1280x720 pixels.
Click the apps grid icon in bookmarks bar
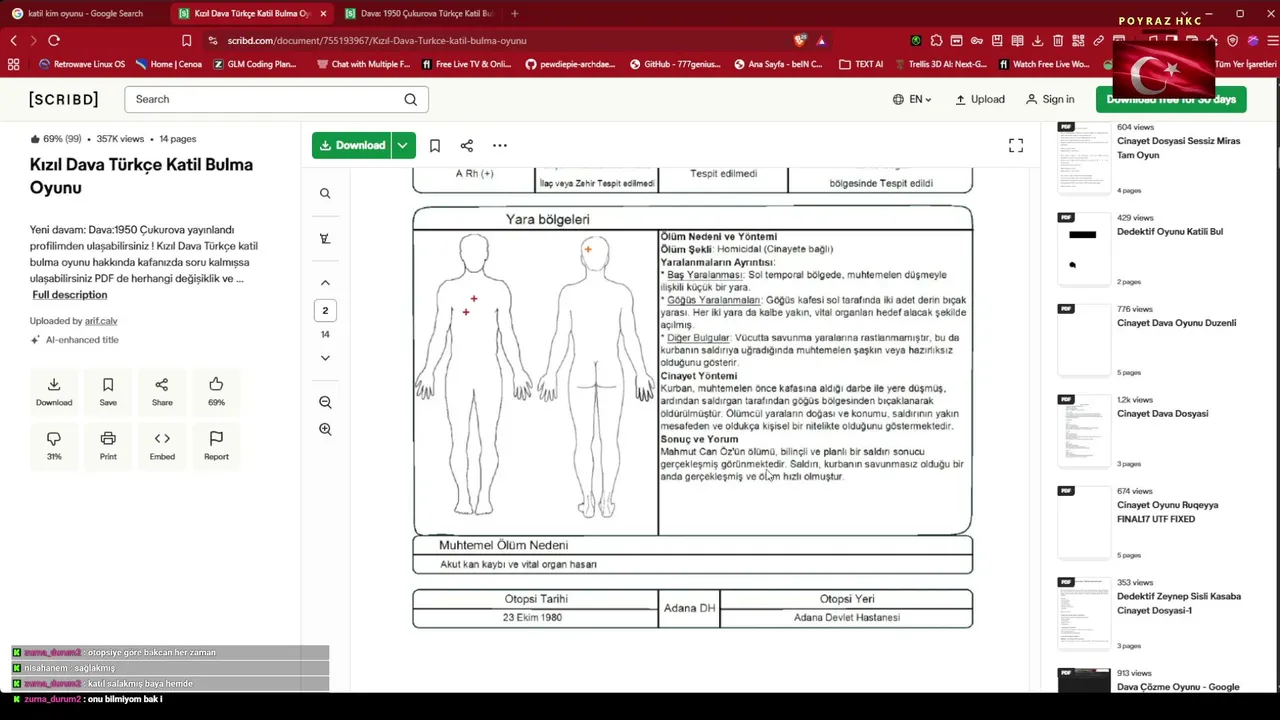pyautogui.click(x=13, y=64)
